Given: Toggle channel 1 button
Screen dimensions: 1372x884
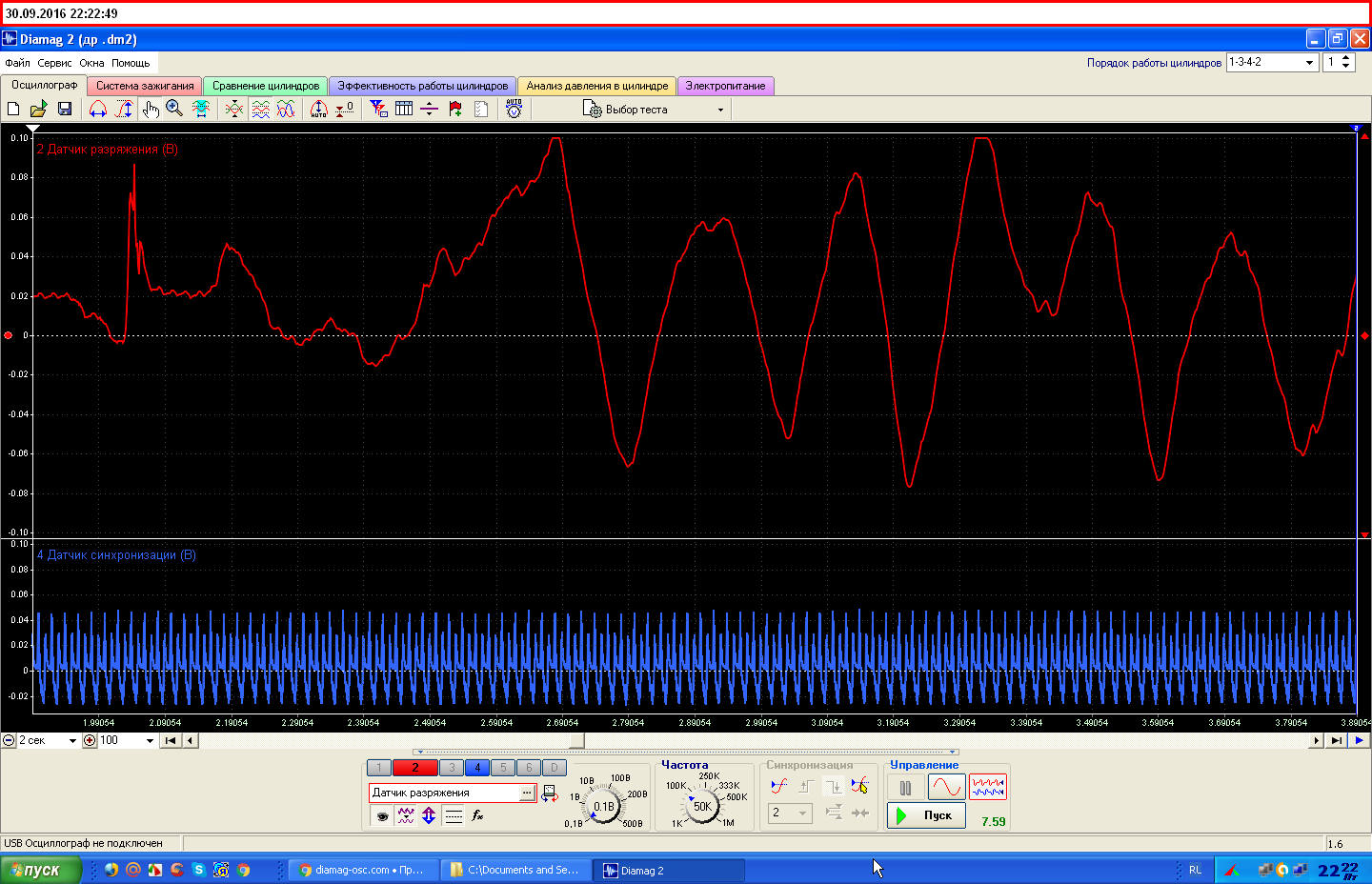Looking at the screenshot, I should click(379, 767).
